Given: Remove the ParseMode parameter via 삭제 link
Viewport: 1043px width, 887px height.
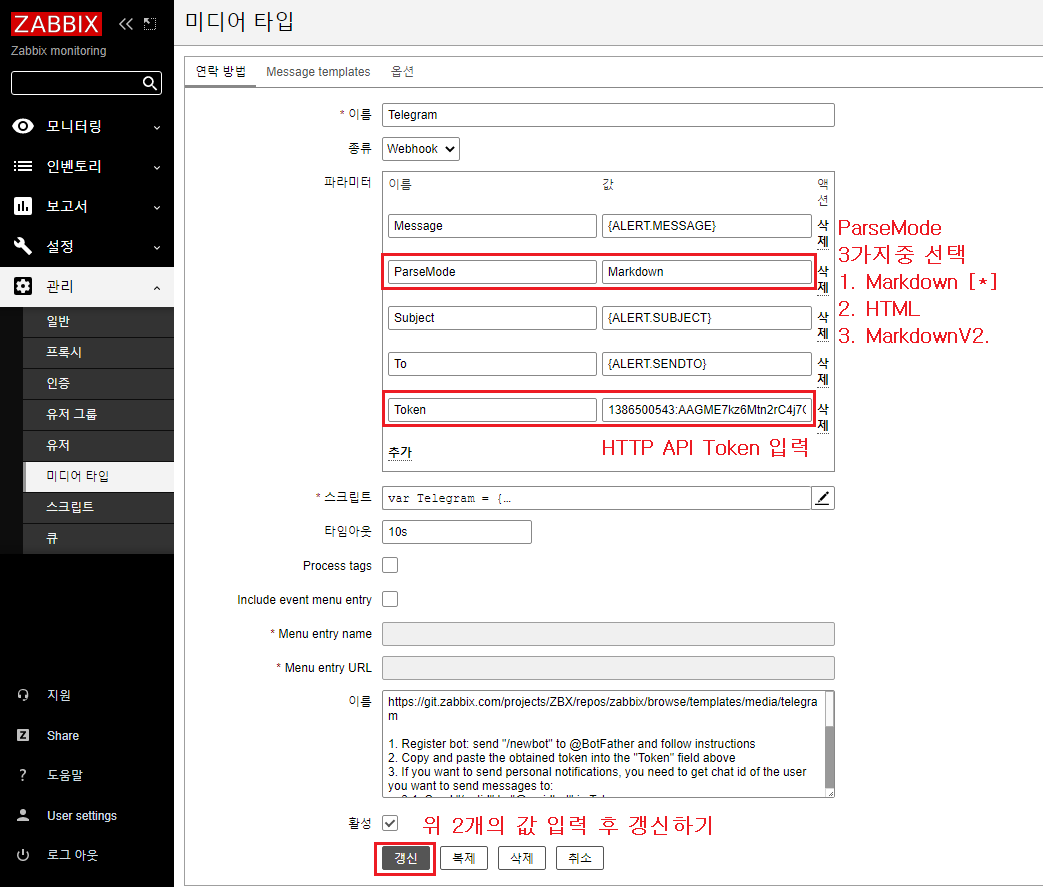Looking at the screenshot, I should tap(823, 279).
